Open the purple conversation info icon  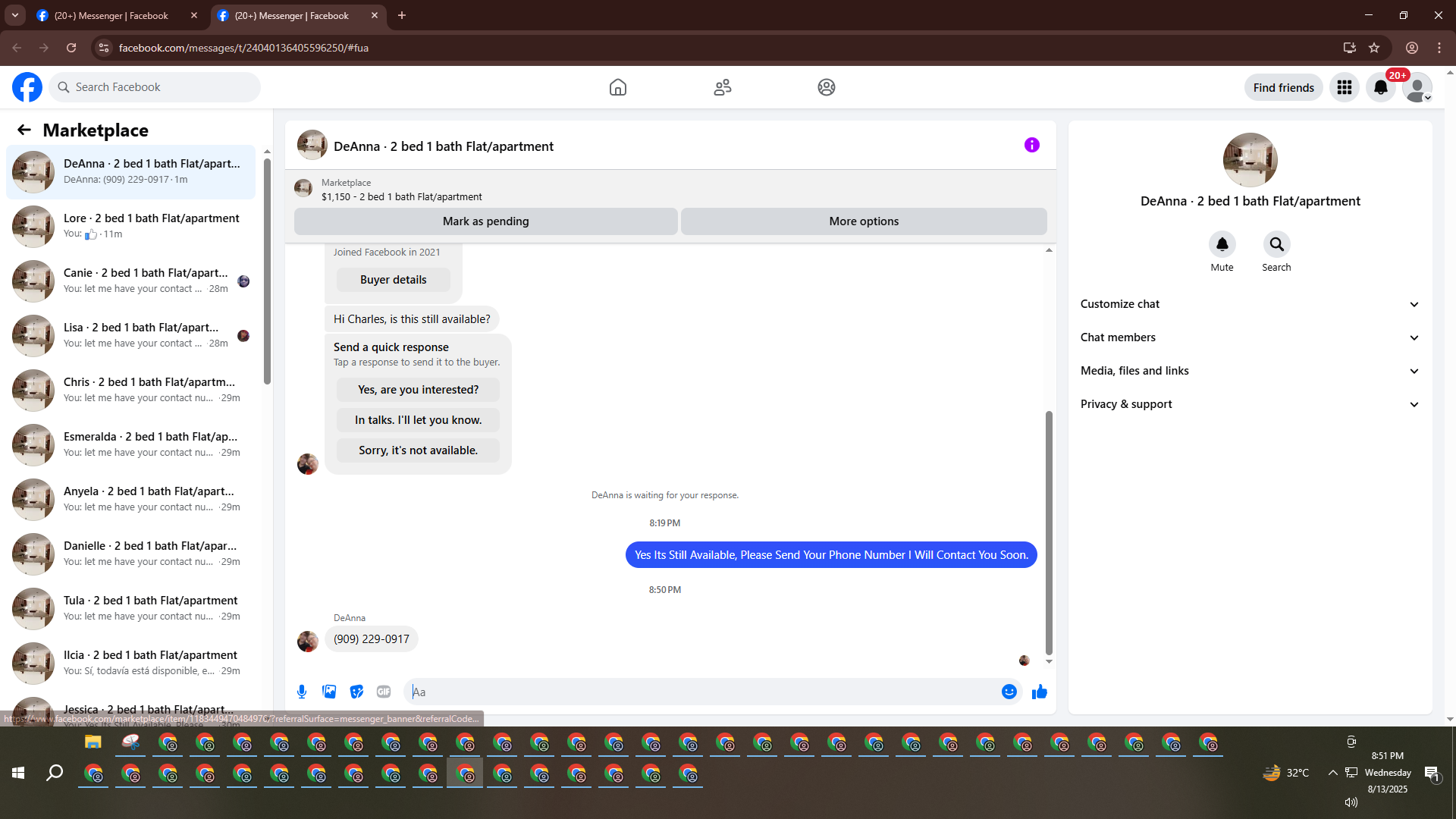pyautogui.click(x=1031, y=145)
